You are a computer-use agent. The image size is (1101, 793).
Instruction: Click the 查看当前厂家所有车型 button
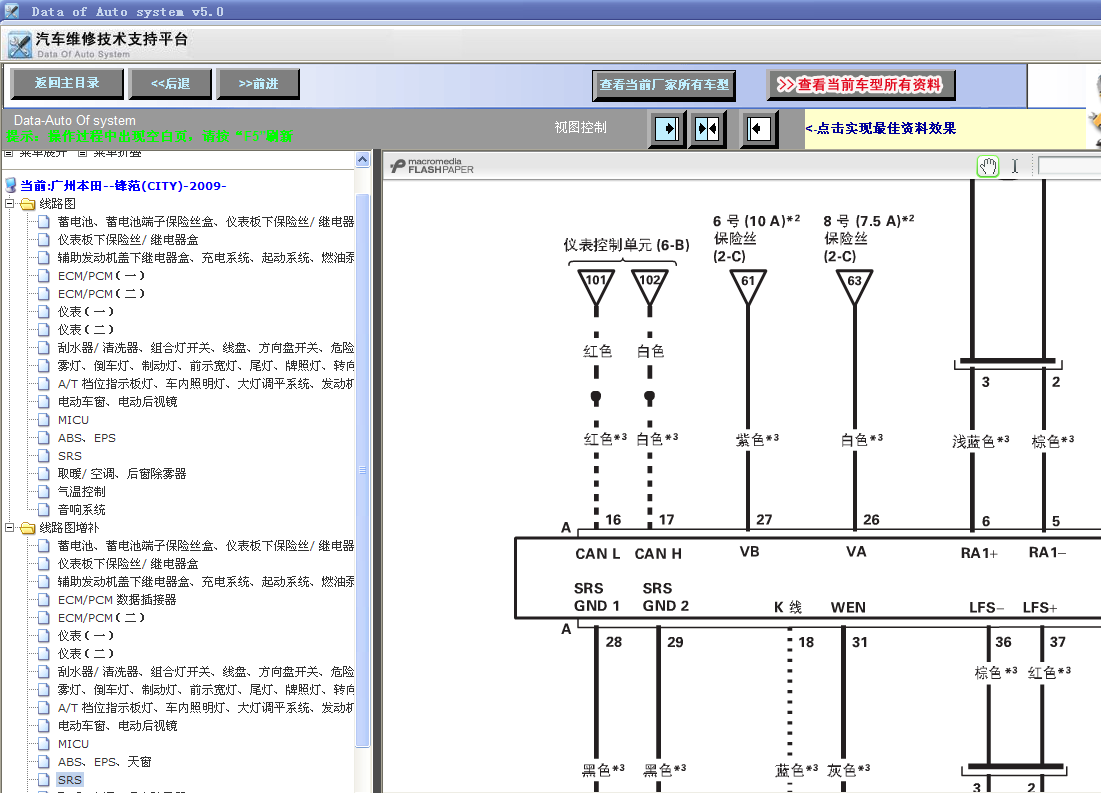coord(664,86)
